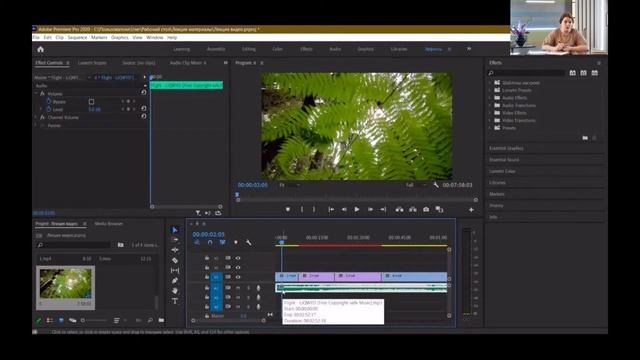Toggle V3 track output eye

click(238, 258)
